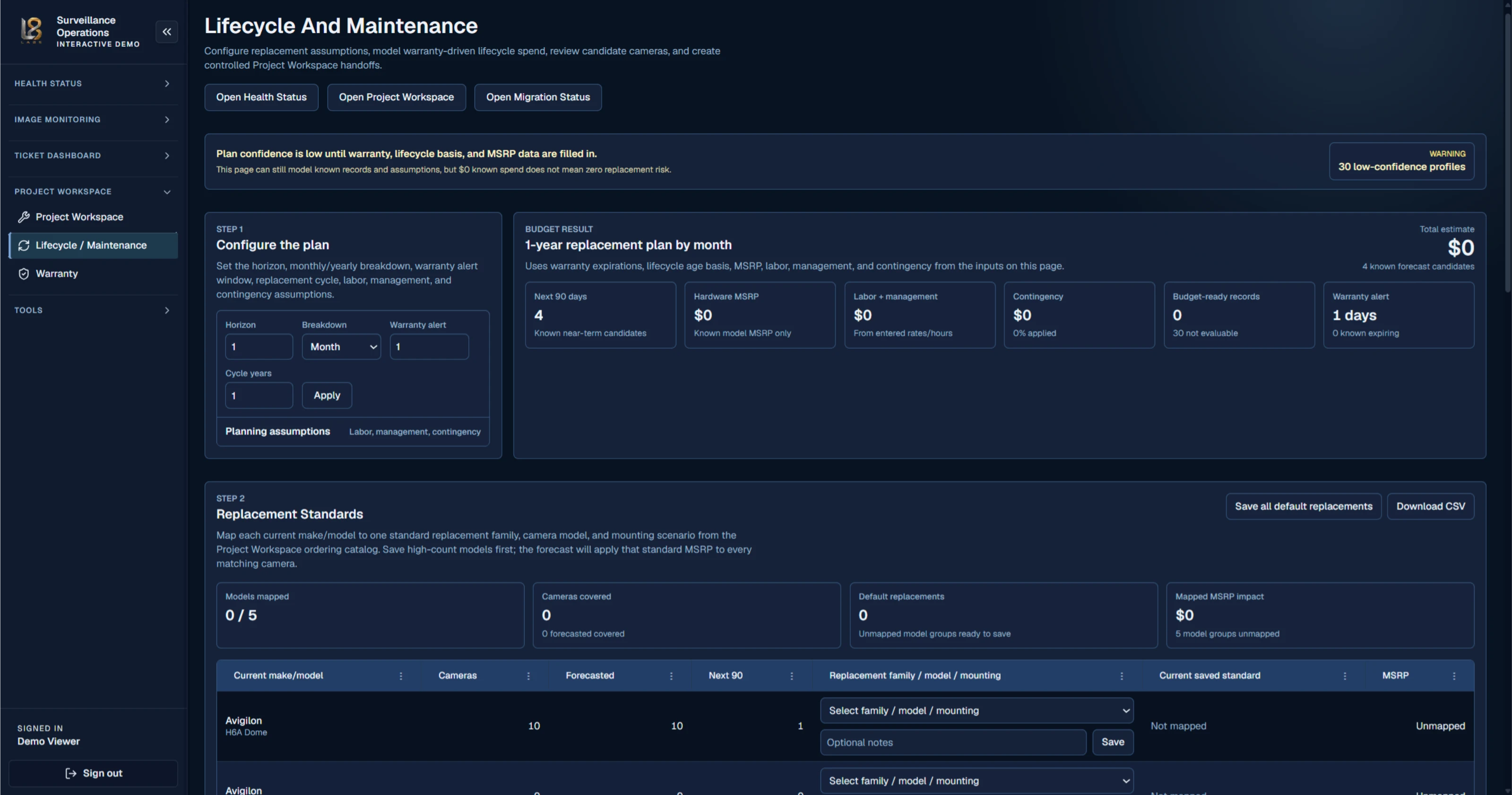Open the Current saved standard column menu

(x=1345, y=676)
